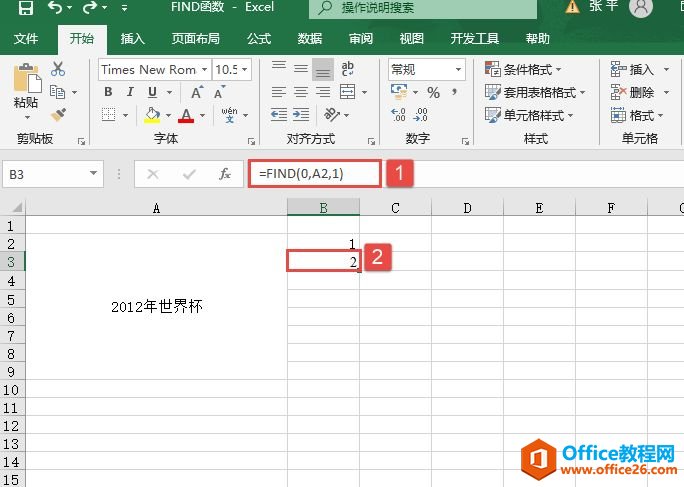Switch to the ribbon 插入 tab

(133, 39)
